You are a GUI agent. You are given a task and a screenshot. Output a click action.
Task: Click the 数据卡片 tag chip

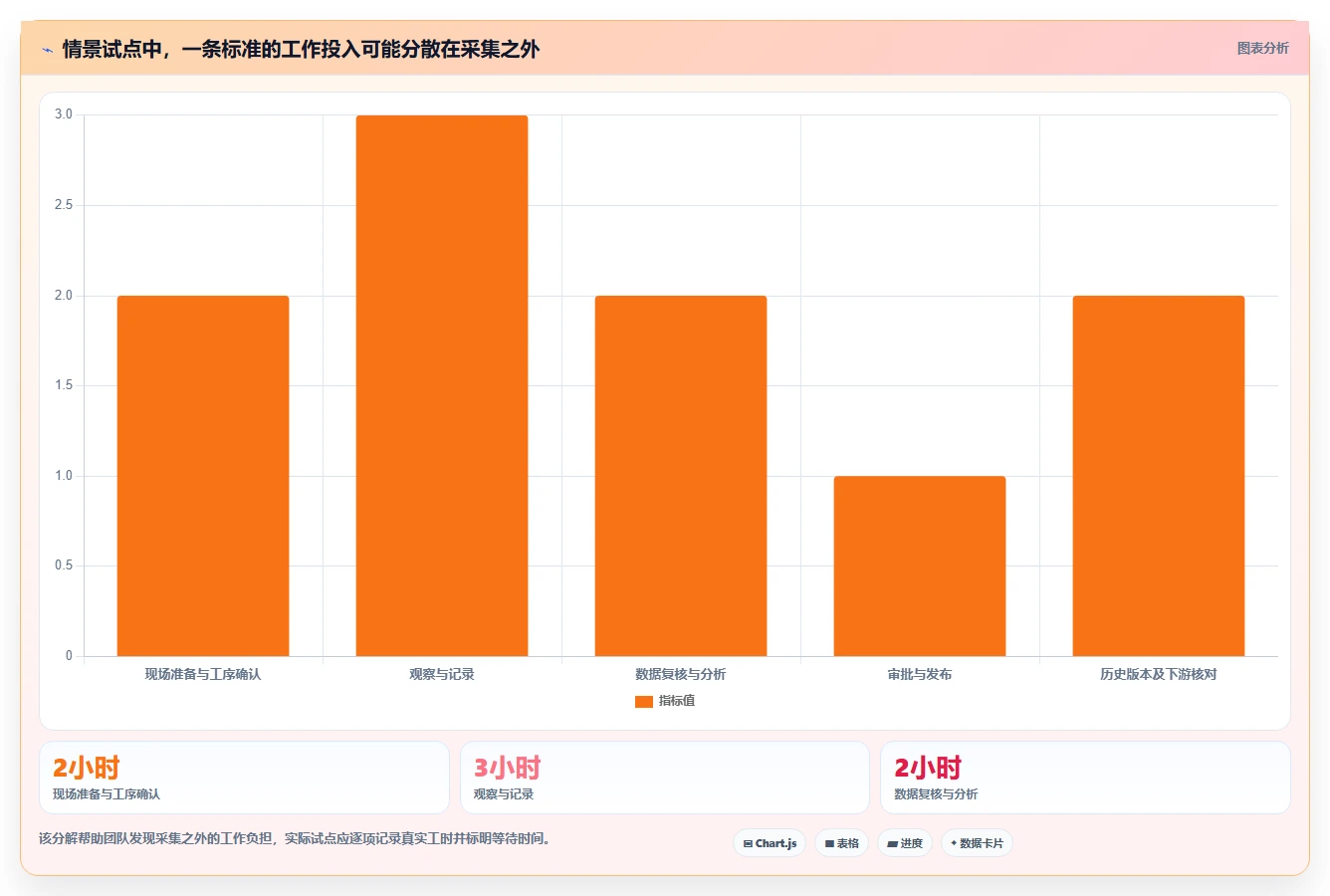(x=977, y=843)
